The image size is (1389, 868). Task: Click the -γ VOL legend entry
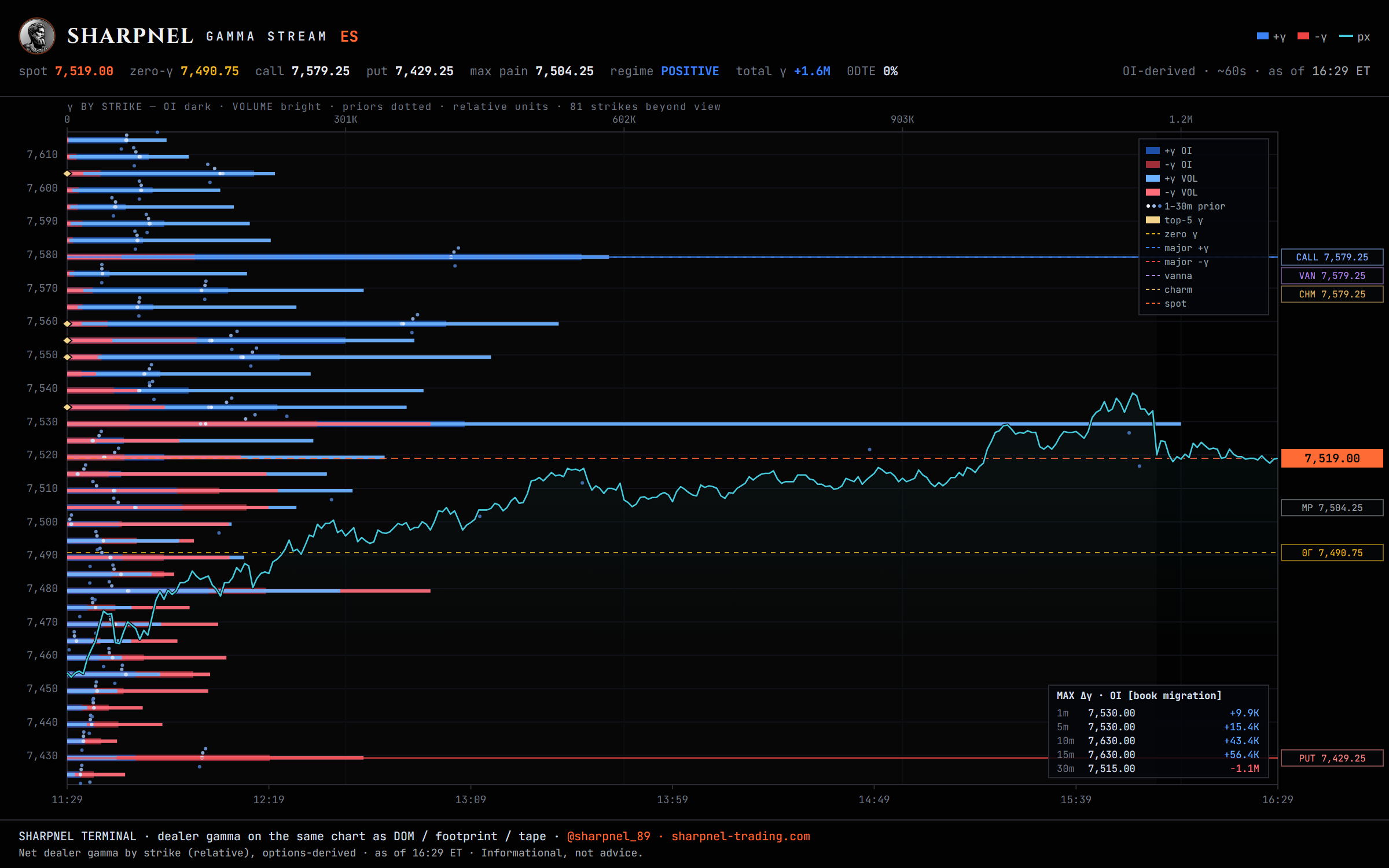point(1172,192)
